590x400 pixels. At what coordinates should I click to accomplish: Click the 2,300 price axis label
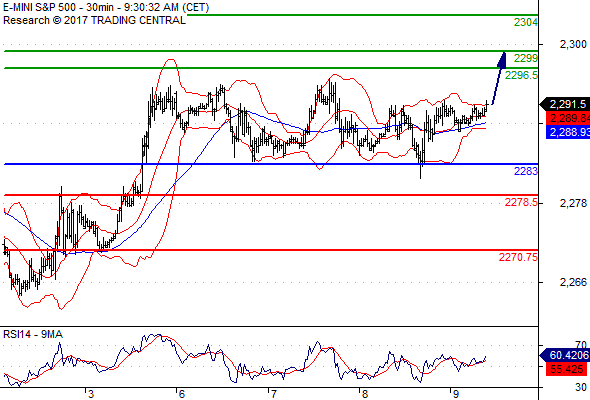[x=573, y=44]
